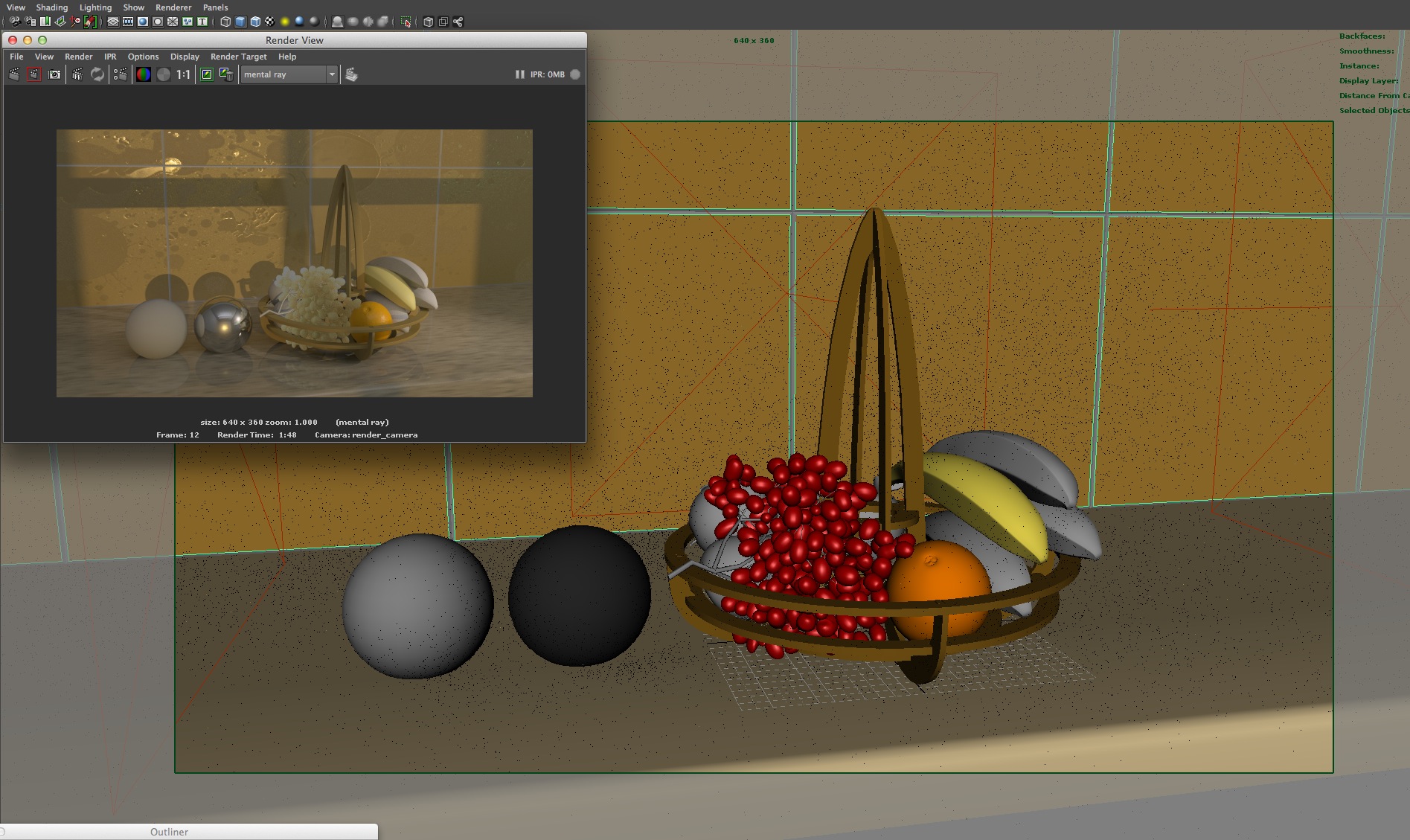Open the Shading menu

coord(51,7)
